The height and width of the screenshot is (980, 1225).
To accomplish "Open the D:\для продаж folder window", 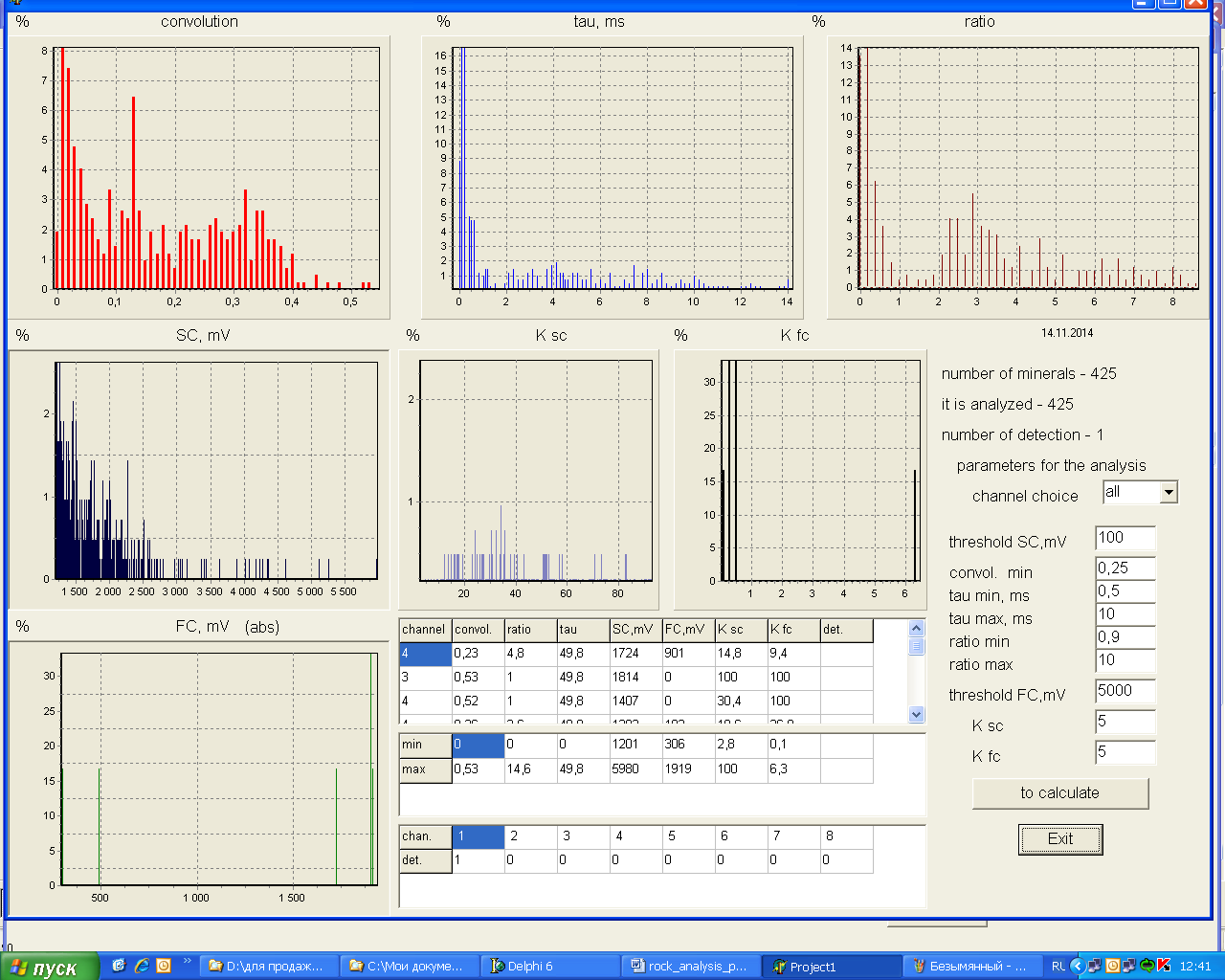I will (x=270, y=967).
